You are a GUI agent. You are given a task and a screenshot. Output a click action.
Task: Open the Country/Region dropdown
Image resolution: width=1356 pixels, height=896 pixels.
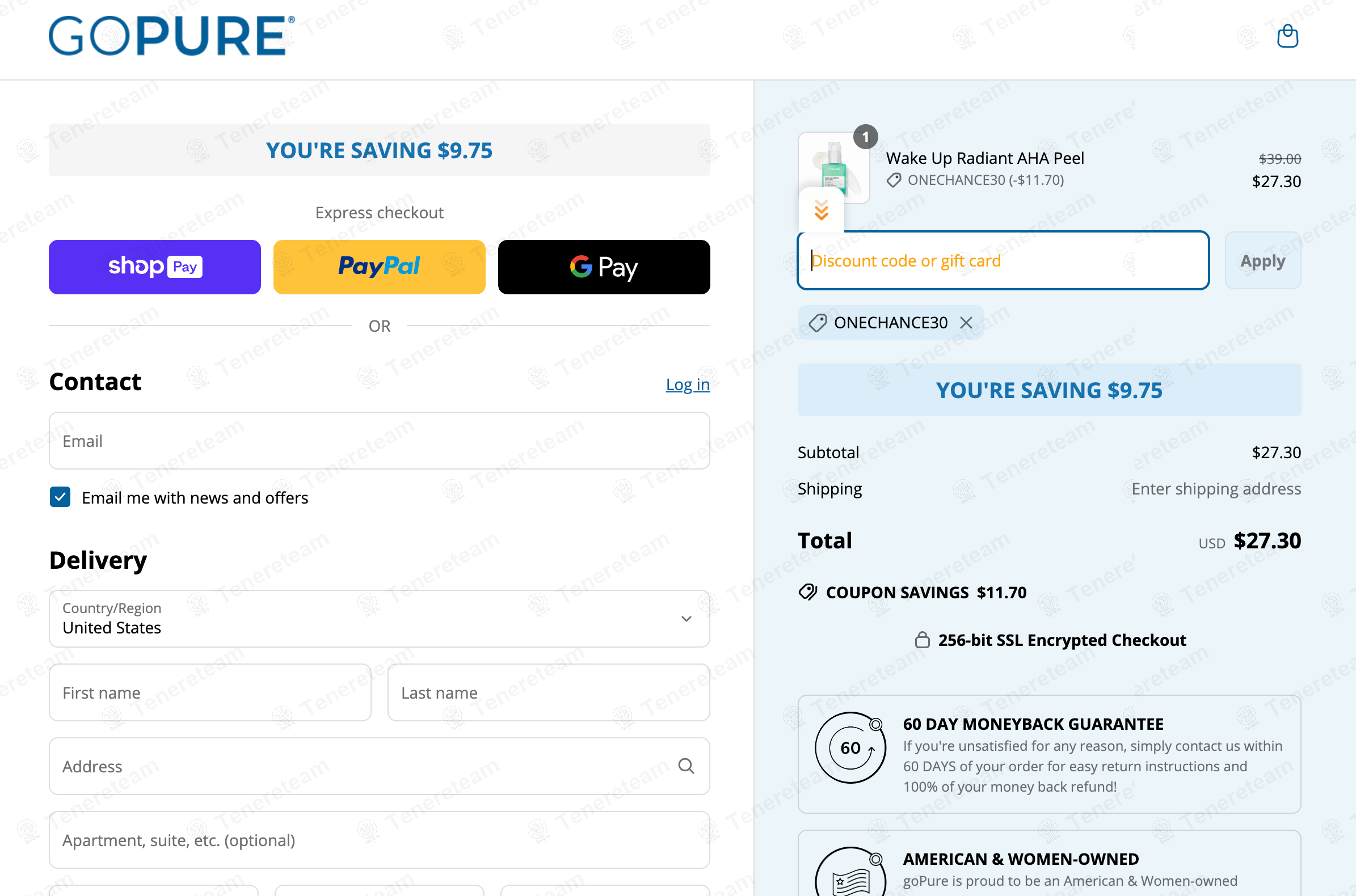[x=379, y=619]
